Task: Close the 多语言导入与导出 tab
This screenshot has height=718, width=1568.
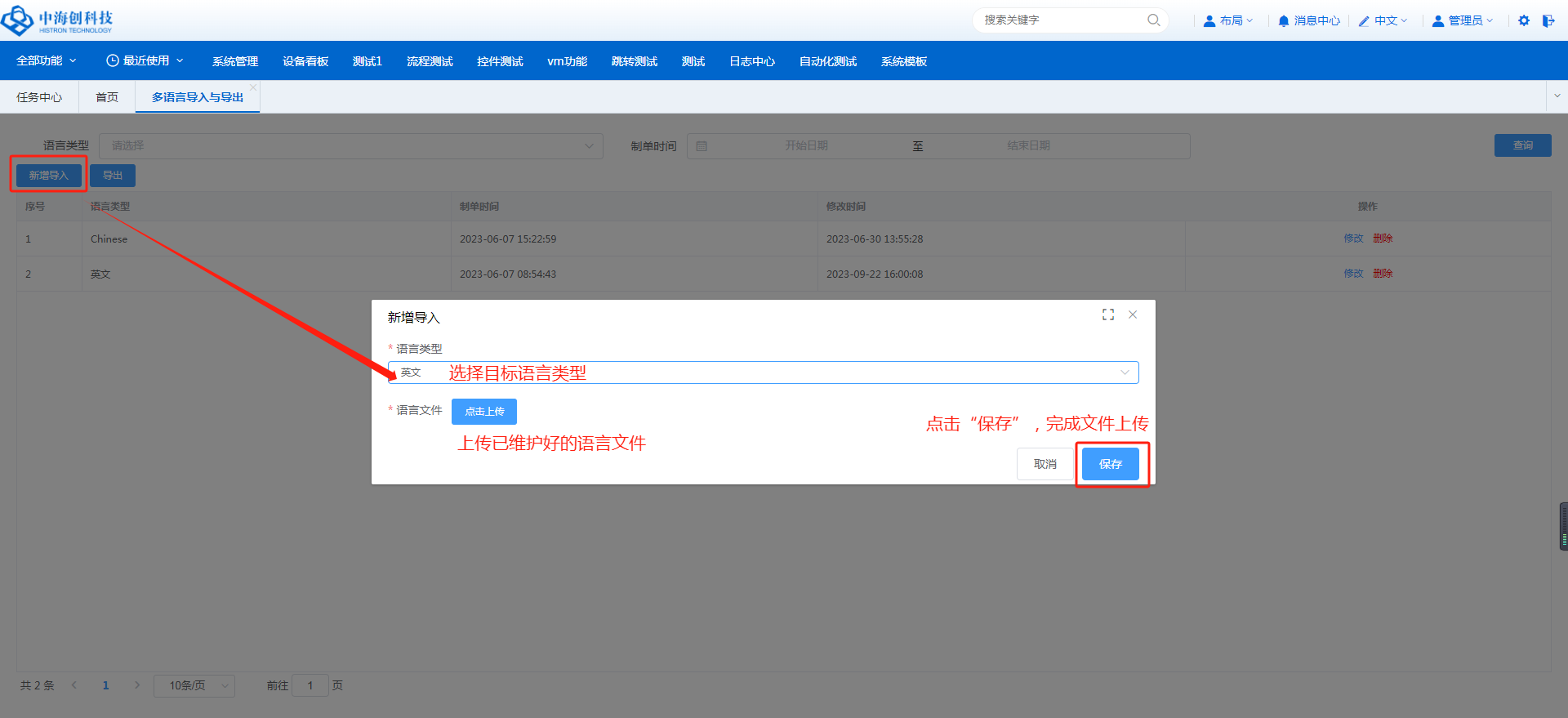Action: pos(253,87)
